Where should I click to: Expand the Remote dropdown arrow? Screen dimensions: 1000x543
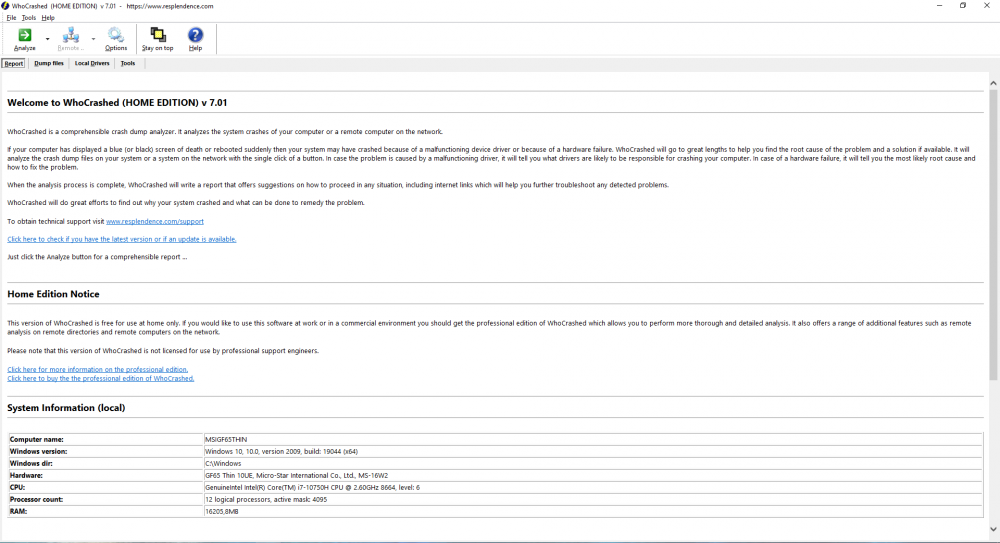click(x=93, y=40)
